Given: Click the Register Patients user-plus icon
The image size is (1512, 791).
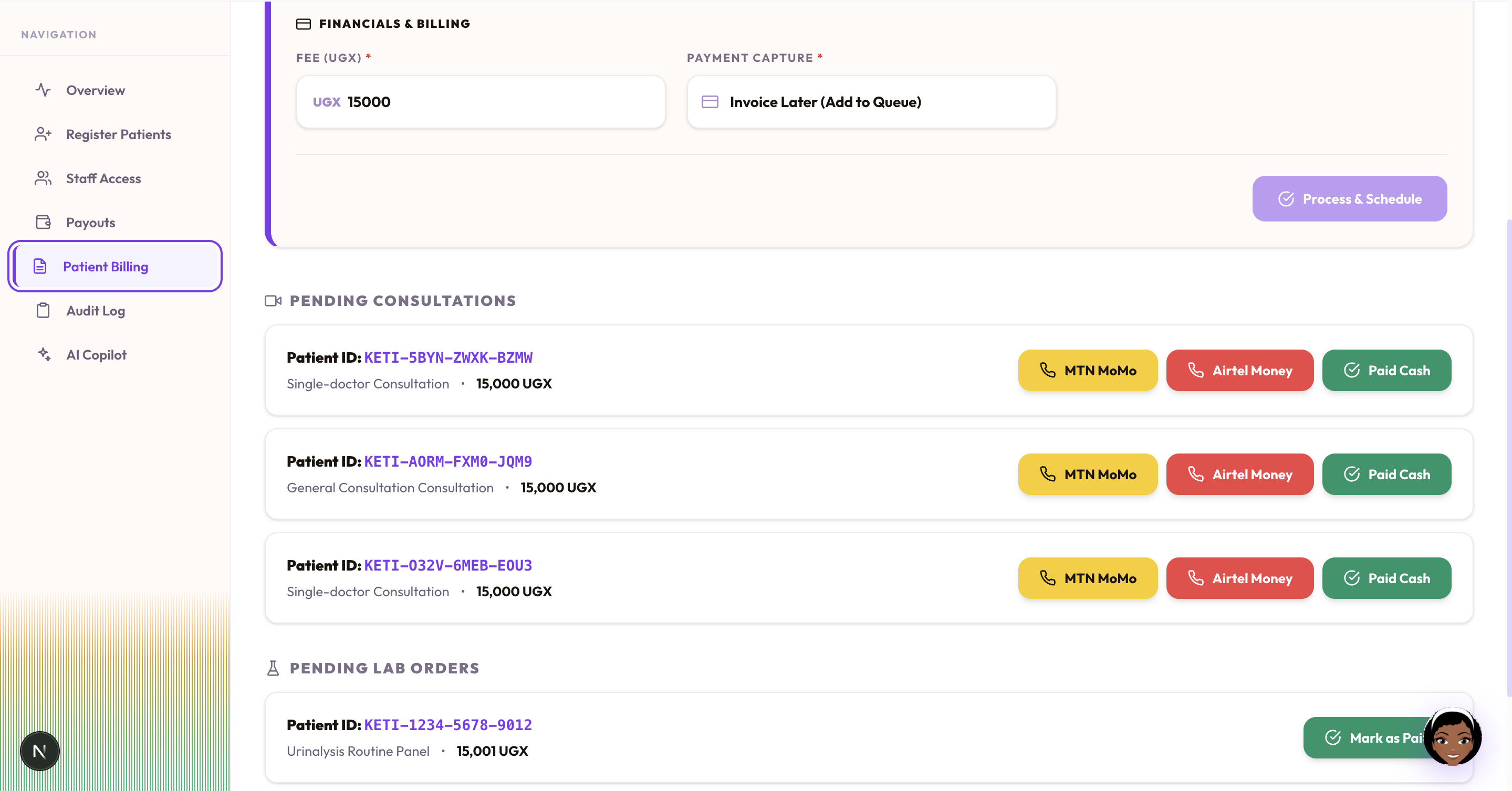Looking at the screenshot, I should [43, 134].
